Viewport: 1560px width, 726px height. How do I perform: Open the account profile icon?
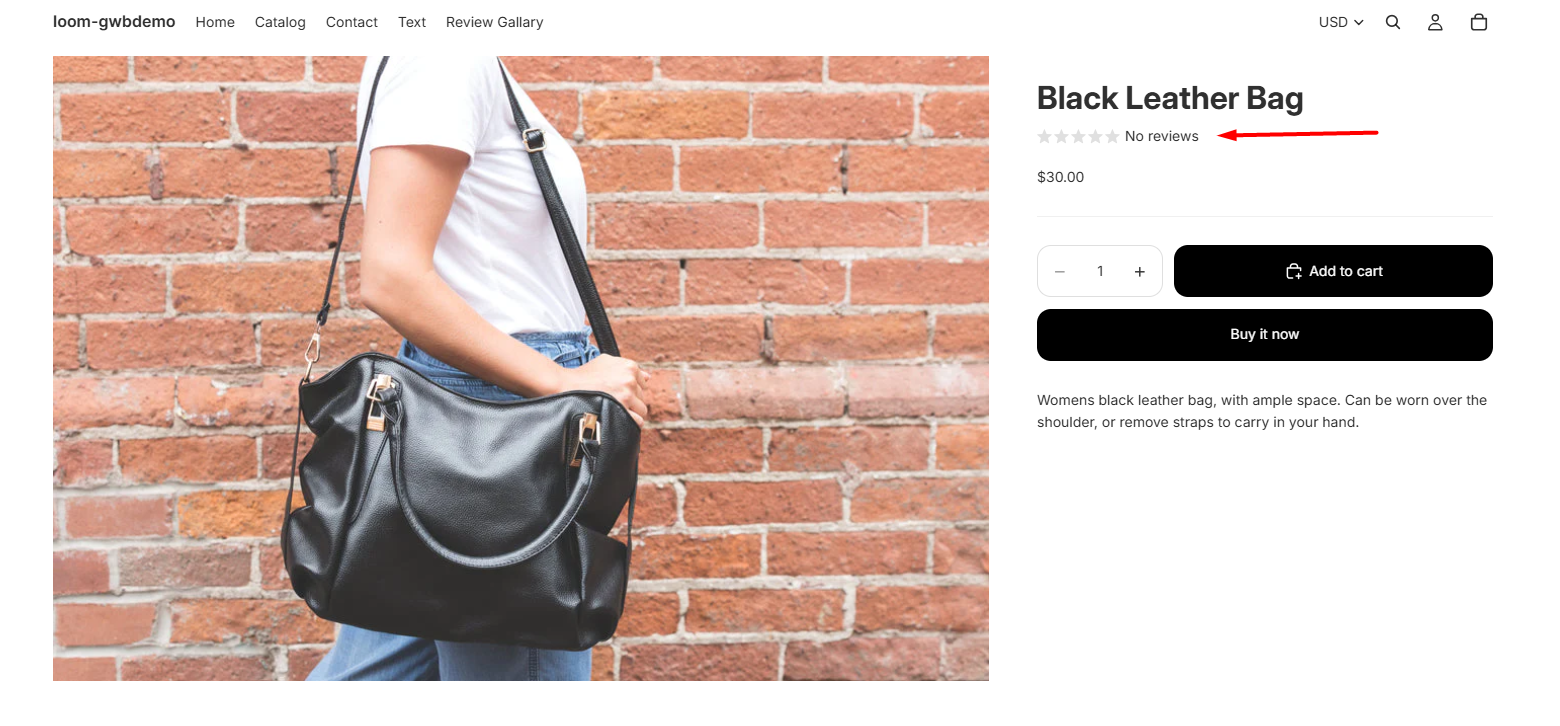tap(1435, 22)
